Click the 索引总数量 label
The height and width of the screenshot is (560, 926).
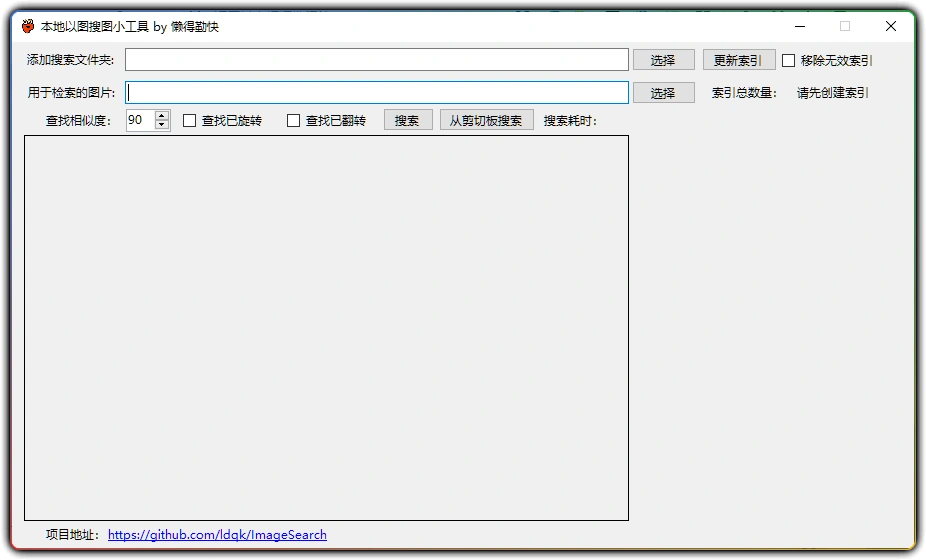click(744, 93)
